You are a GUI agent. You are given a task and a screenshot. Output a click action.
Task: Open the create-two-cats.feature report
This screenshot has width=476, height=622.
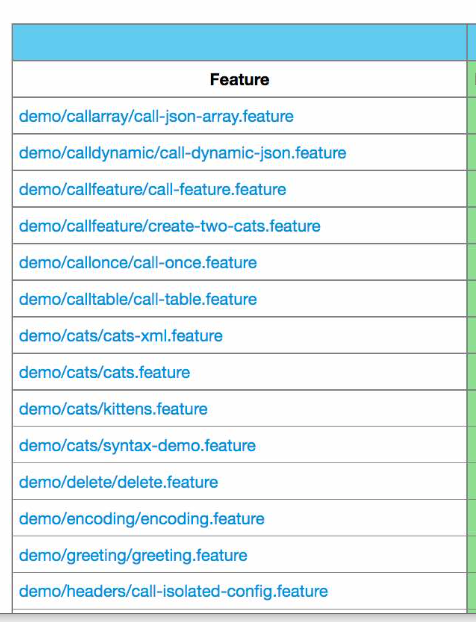170,226
